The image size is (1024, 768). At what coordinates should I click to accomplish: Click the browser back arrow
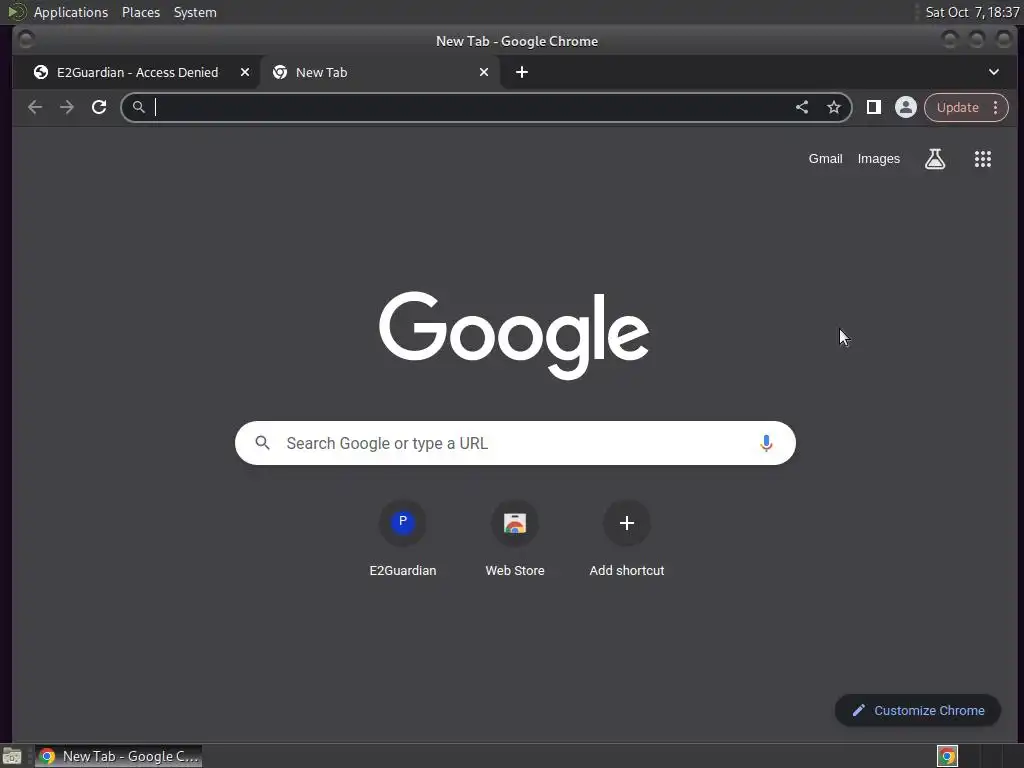coord(35,107)
